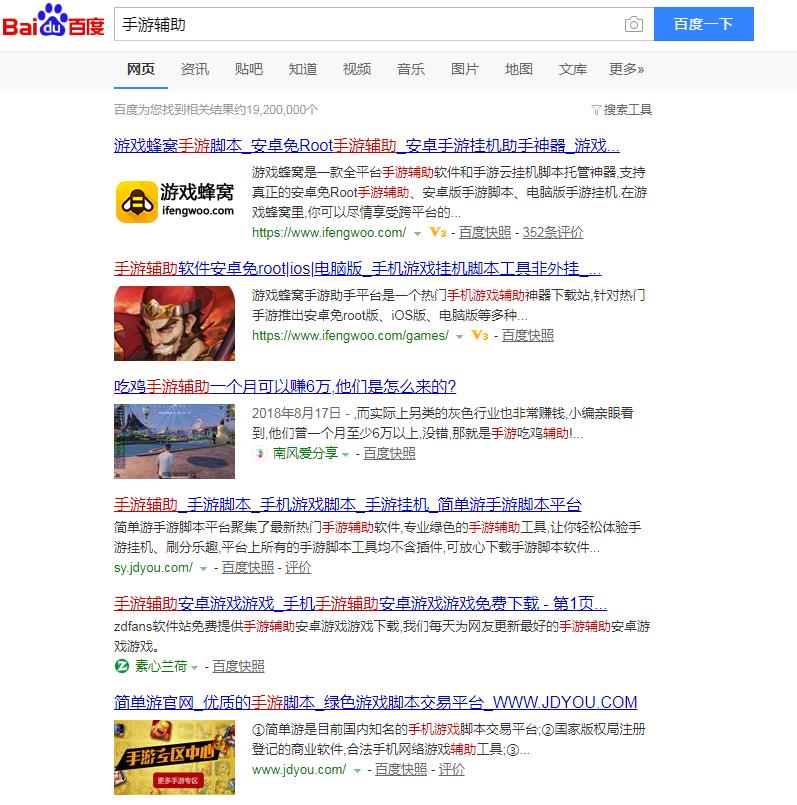Click 游戏蜂窝 ifengwoo.com logo thumbnail
797x805 pixels.
[x=175, y=201]
